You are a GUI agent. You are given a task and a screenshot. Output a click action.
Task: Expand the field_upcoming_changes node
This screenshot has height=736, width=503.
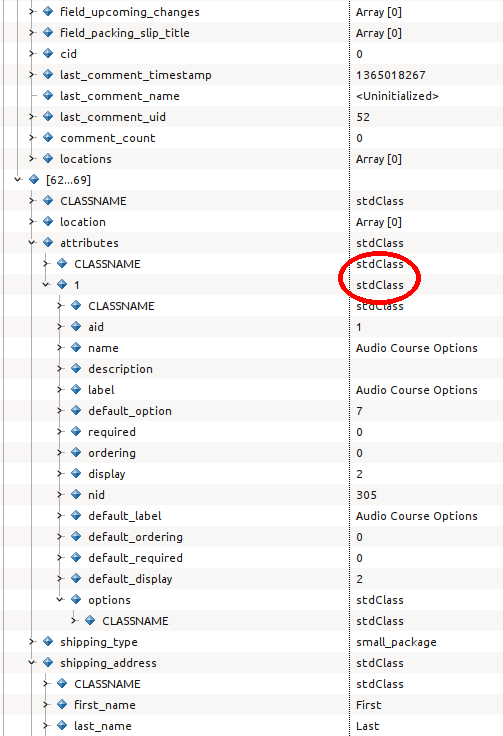[x=32, y=11]
